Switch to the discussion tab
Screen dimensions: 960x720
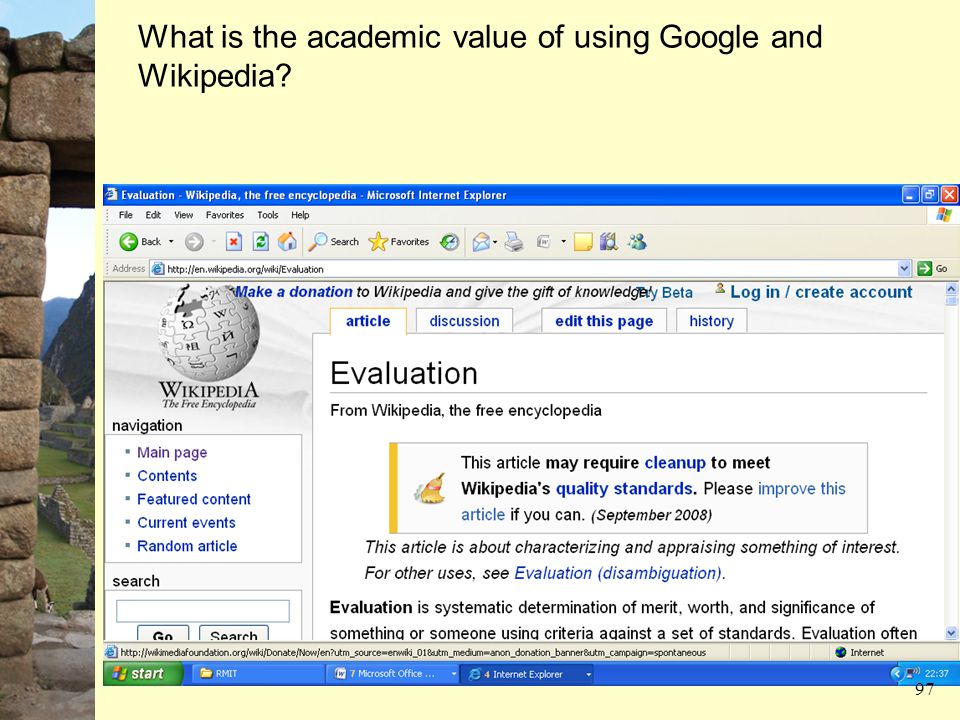click(464, 321)
